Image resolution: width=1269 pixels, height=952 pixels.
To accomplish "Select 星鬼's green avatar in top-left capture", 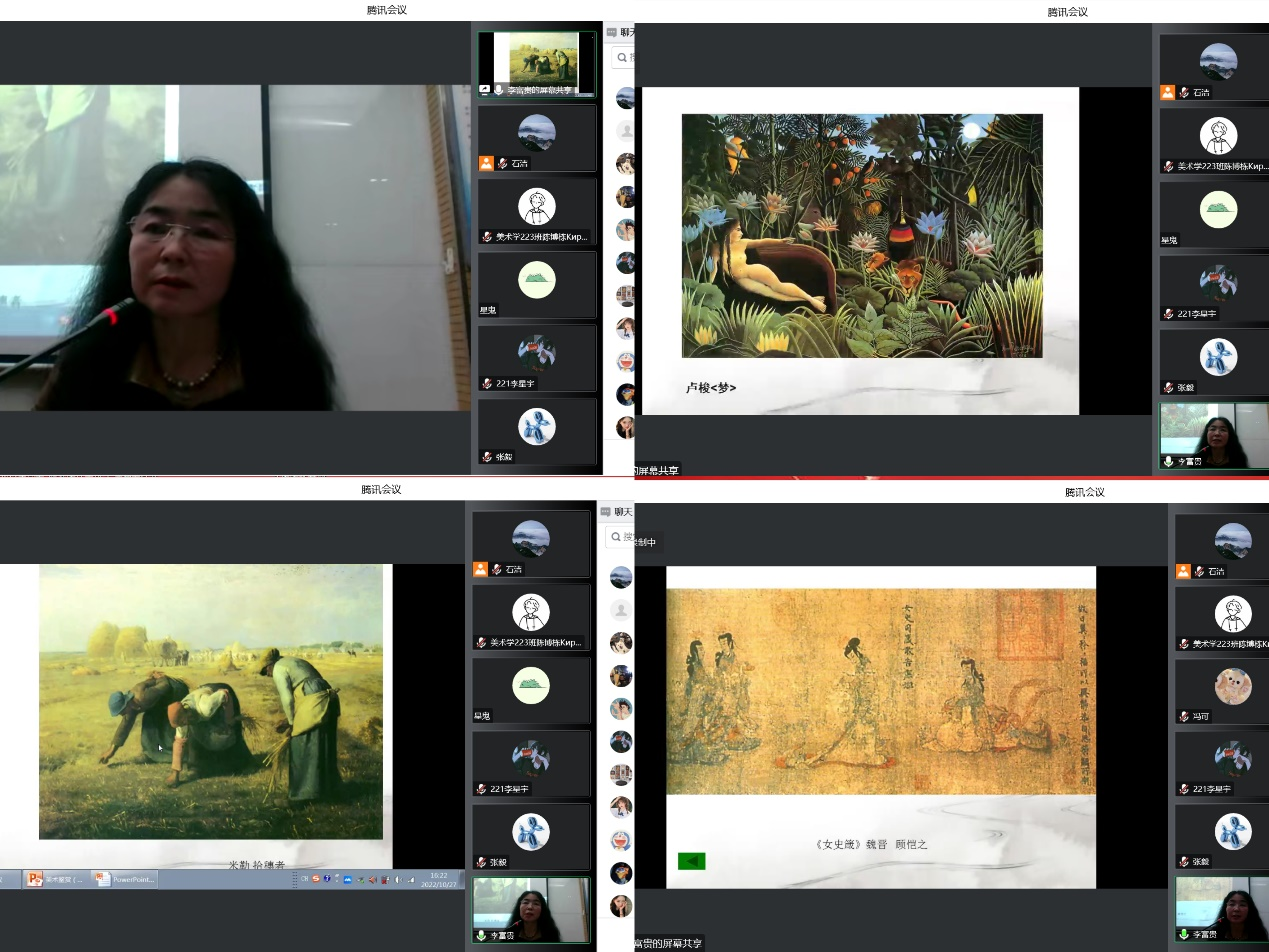I will (x=537, y=279).
